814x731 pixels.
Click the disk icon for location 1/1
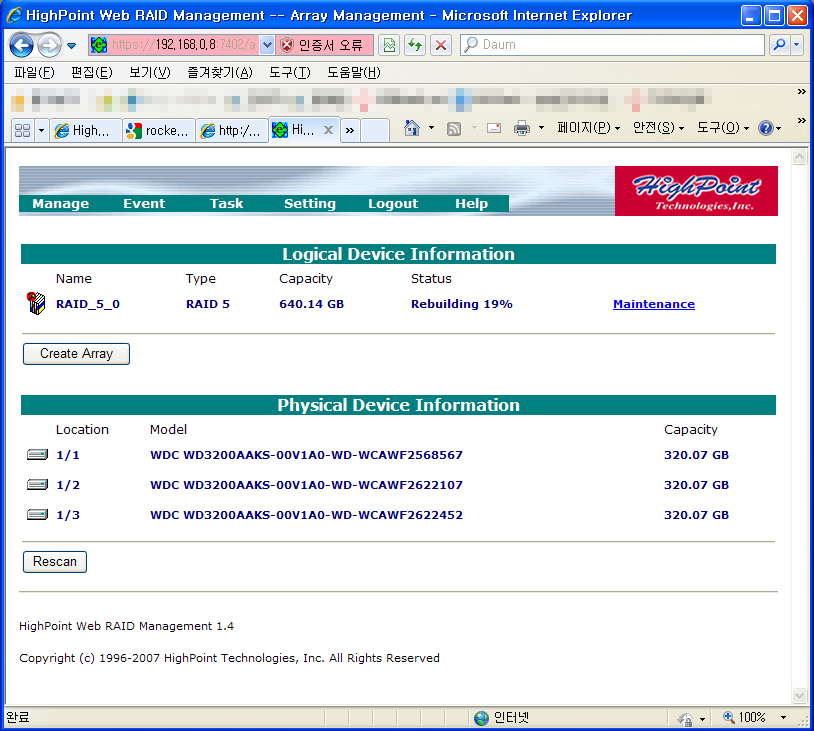tap(37, 455)
